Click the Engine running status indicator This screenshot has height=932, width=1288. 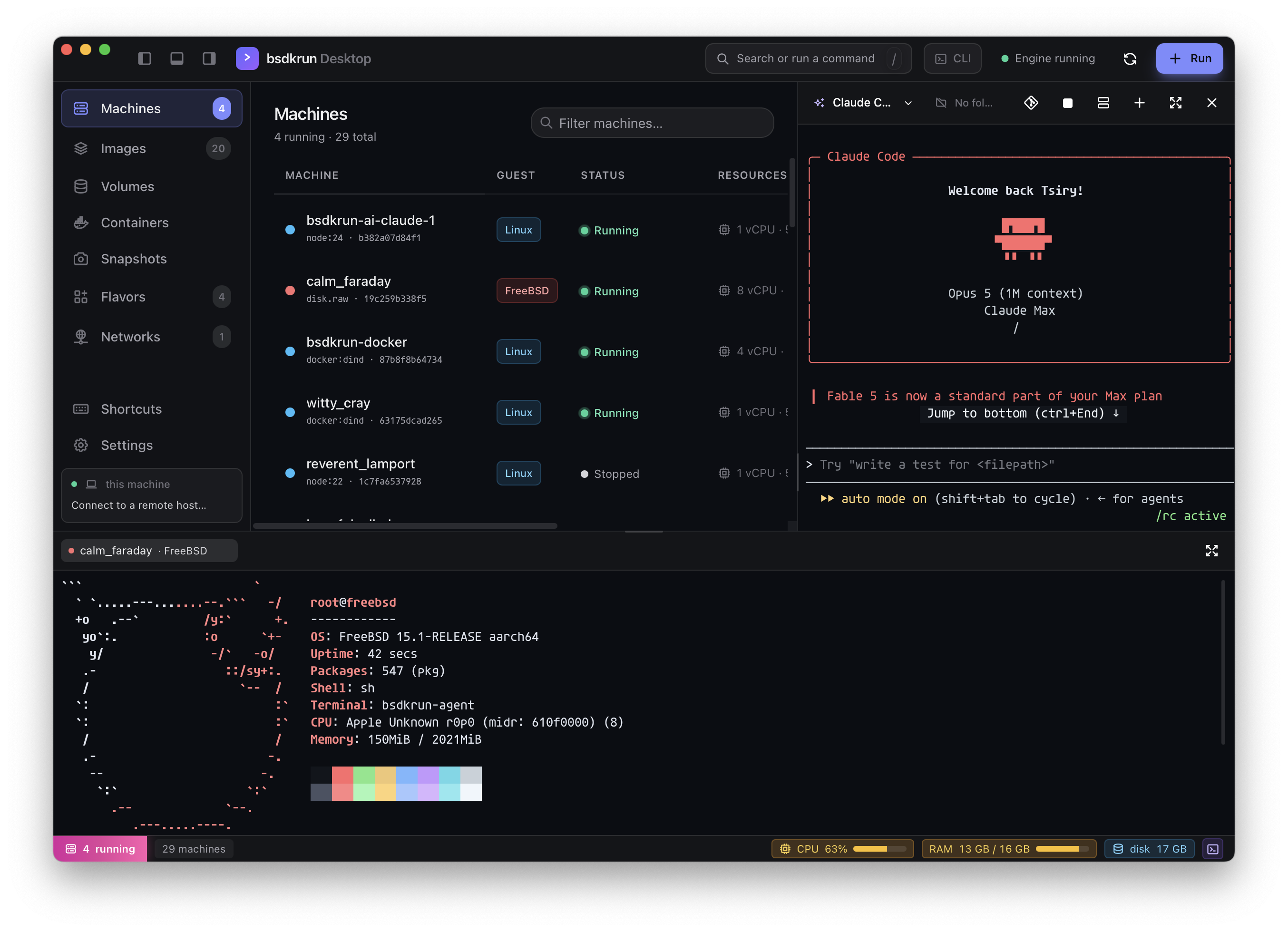(x=1048, y=58)
